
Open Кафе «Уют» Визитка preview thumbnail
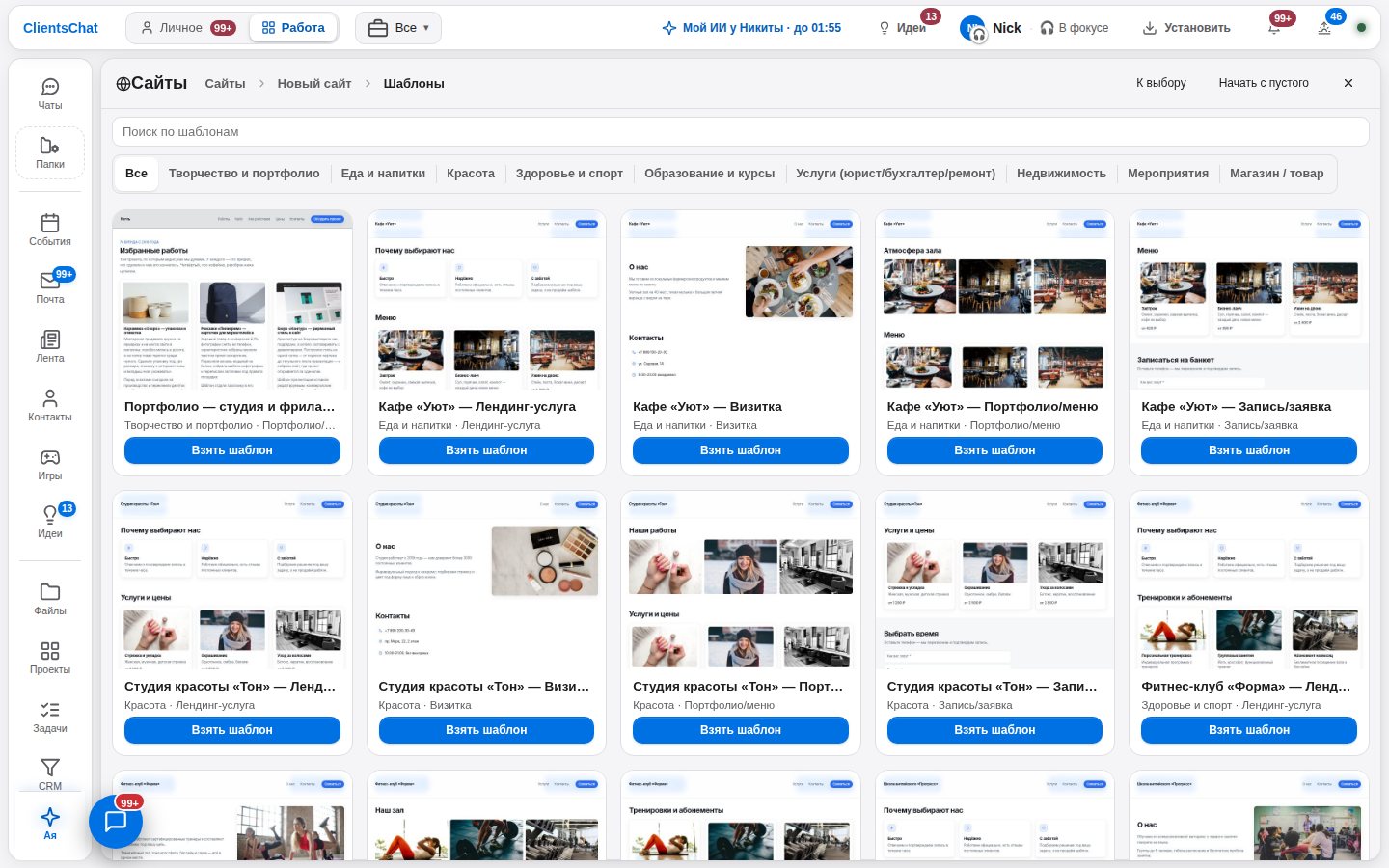click(741, 300)
